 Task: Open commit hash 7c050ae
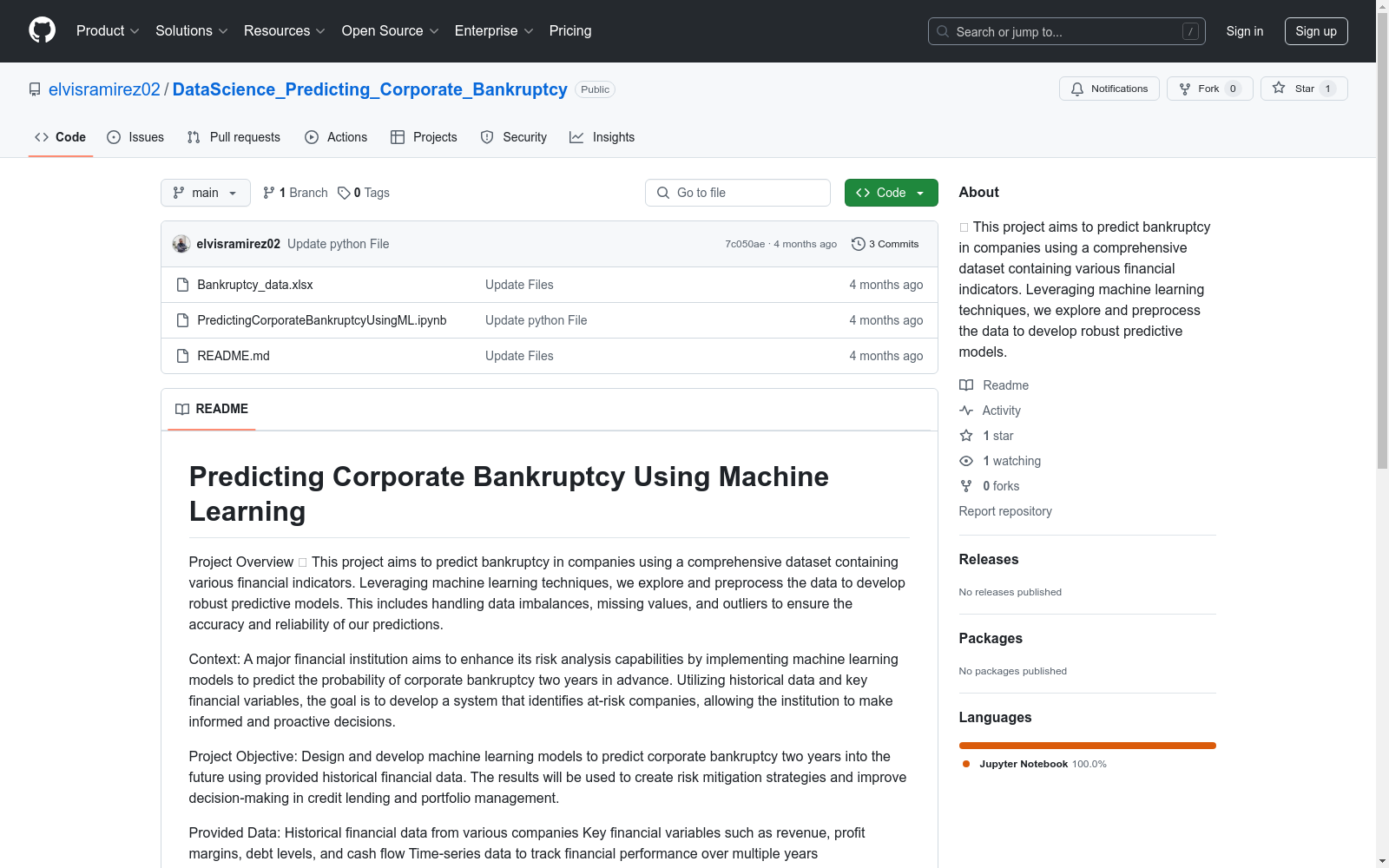click(745, 244)
